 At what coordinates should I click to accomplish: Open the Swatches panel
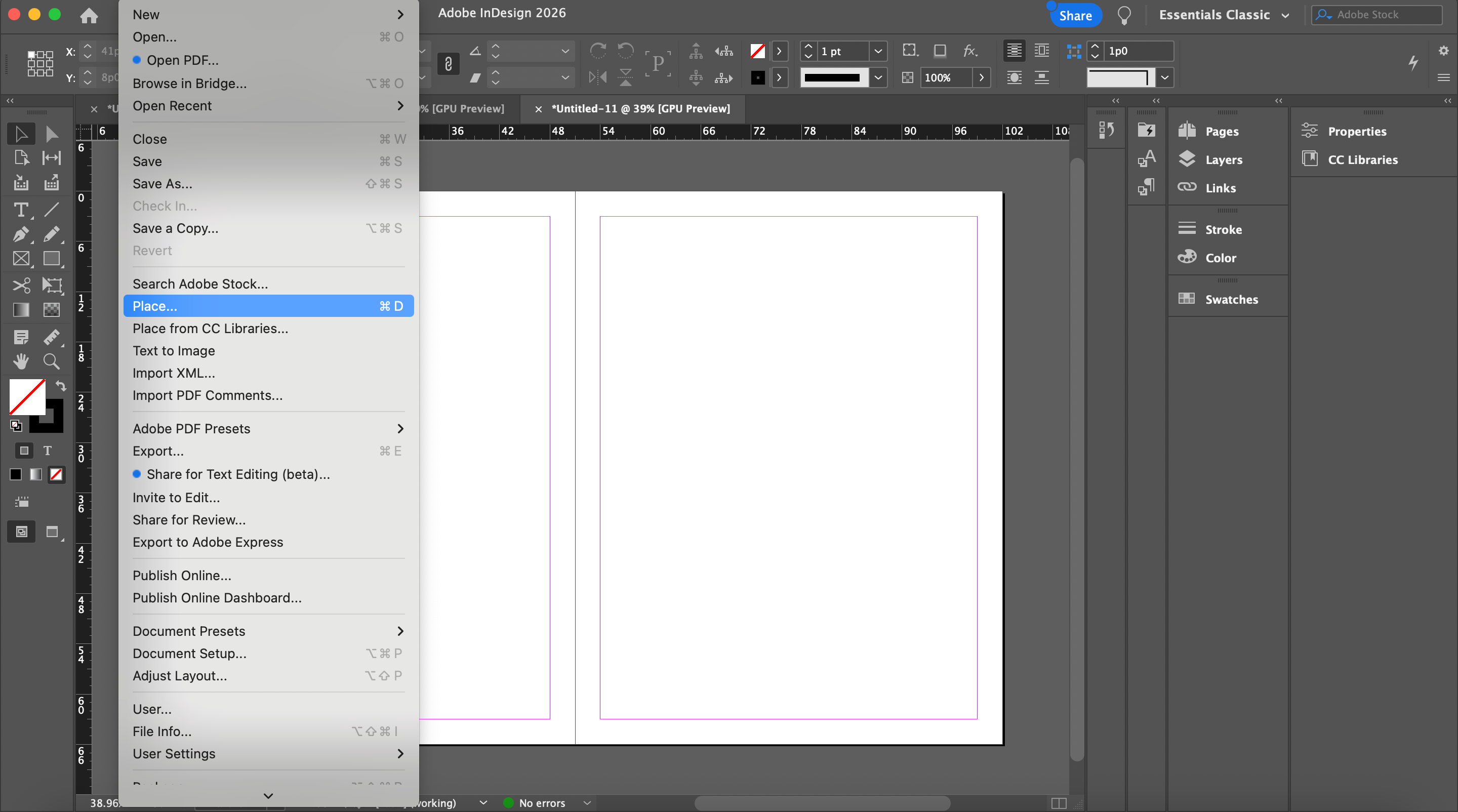pos(1231,299)
